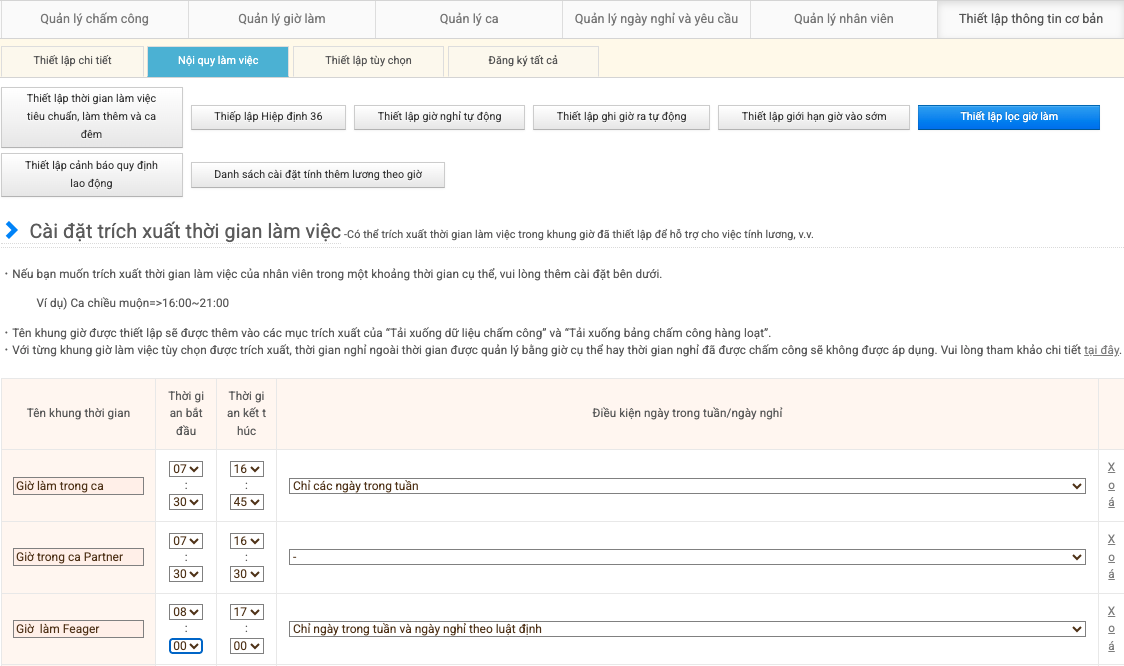
Task: Open the Quản lý ca tab
Action: [x=468, y=19]
